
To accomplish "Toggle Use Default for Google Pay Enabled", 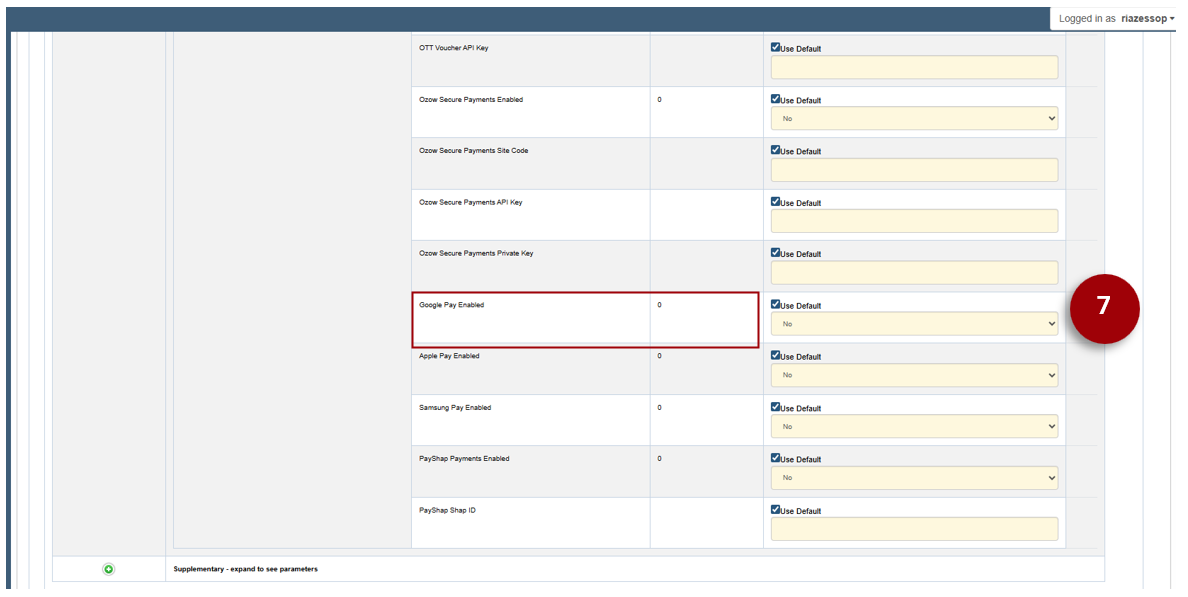I will click(x=776, y=305).
